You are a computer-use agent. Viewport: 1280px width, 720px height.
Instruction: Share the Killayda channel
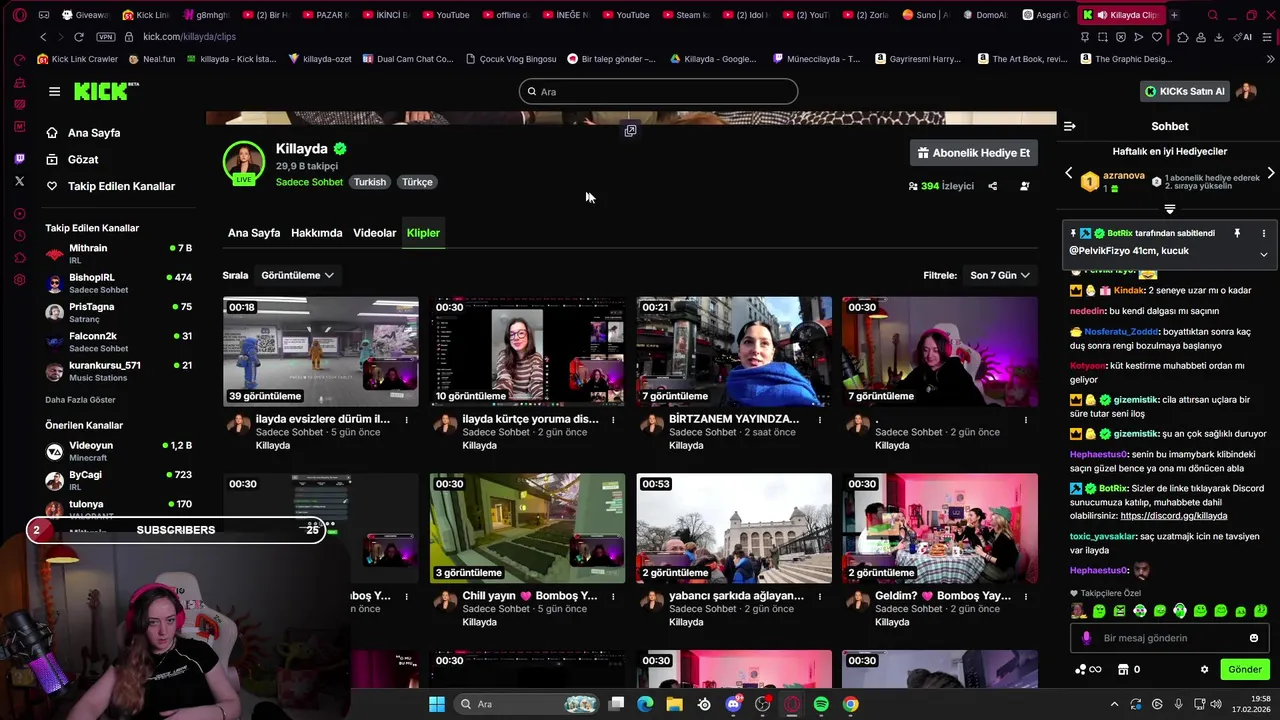[992, 186]
